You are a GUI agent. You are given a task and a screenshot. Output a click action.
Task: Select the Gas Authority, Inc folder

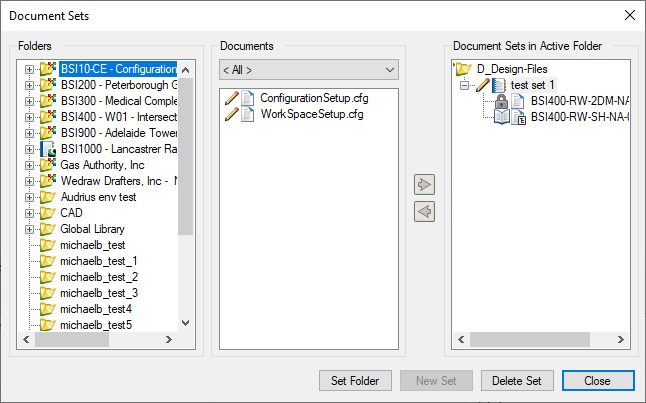click(104, 165)
